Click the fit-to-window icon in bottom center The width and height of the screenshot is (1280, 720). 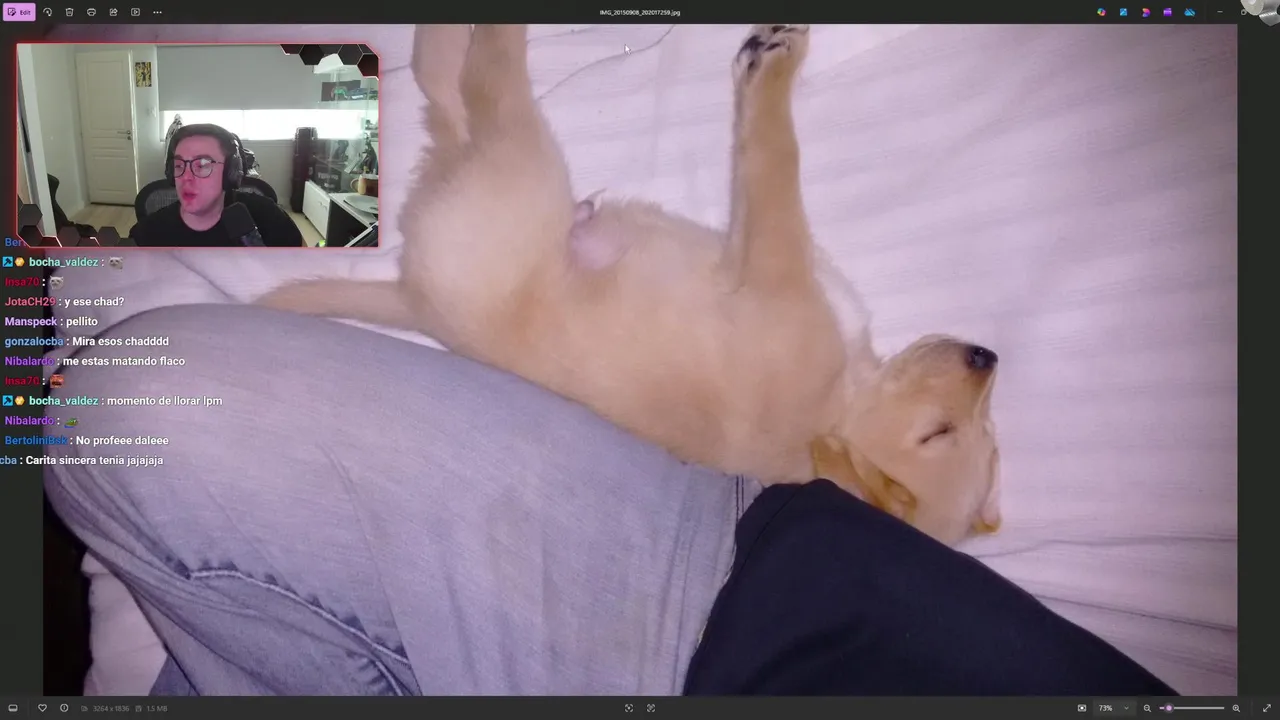coord(629,708)
